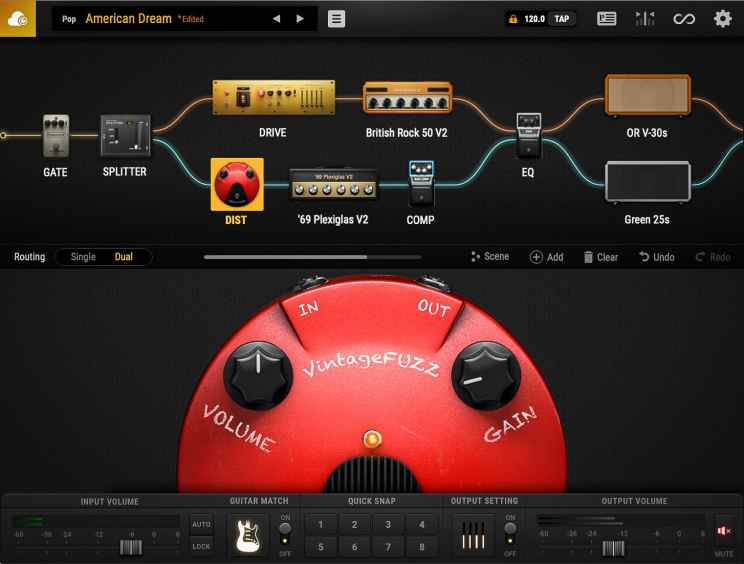Click the TAP tempo button
Image resolution: width=744 pixels, height=564 pixels.
(x=563, y=19)
